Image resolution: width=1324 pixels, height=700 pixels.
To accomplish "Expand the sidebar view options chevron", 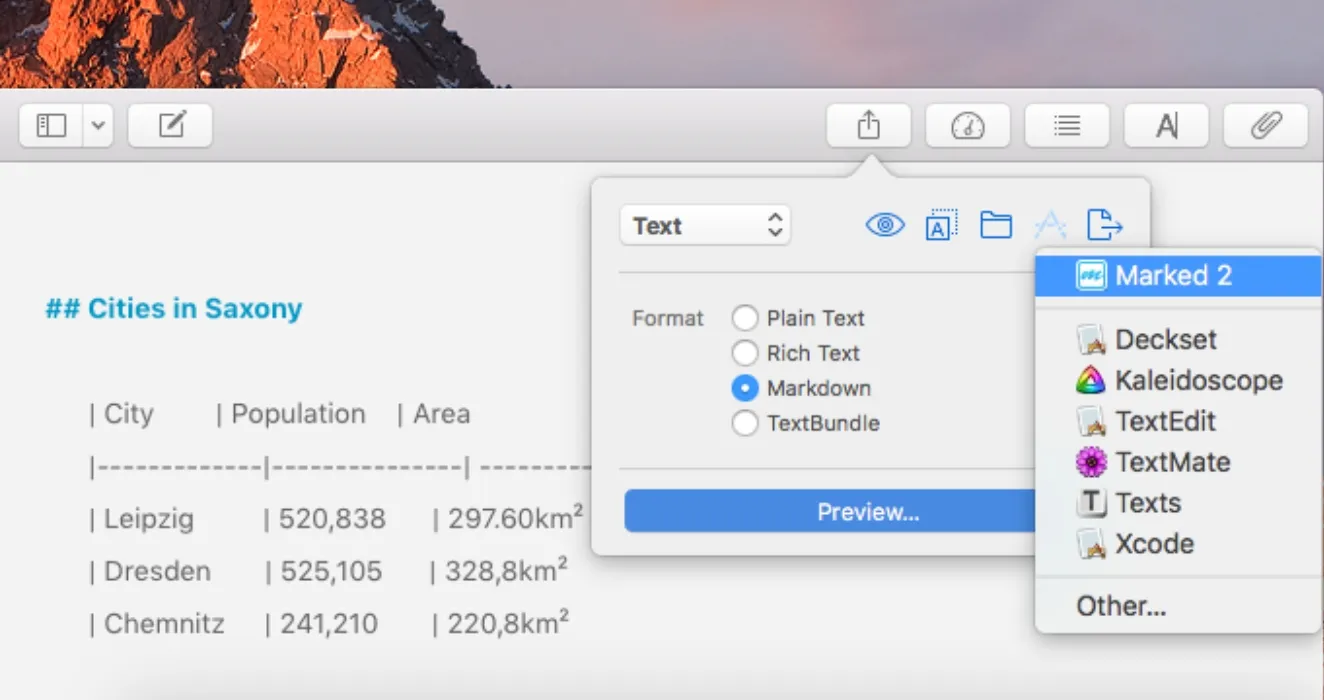I will [x=97, y=125].
